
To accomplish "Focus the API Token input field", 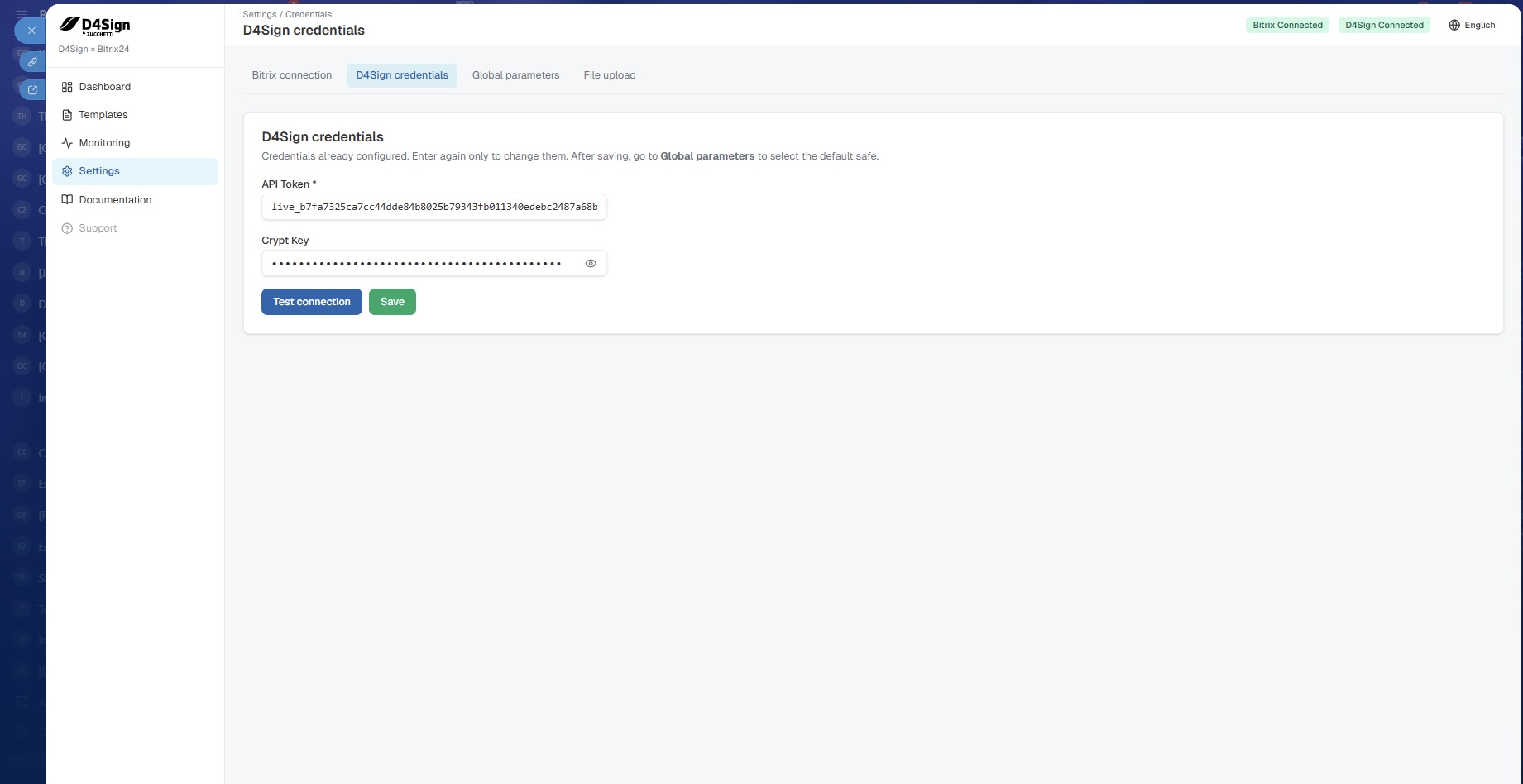I will tap(434, 207).
